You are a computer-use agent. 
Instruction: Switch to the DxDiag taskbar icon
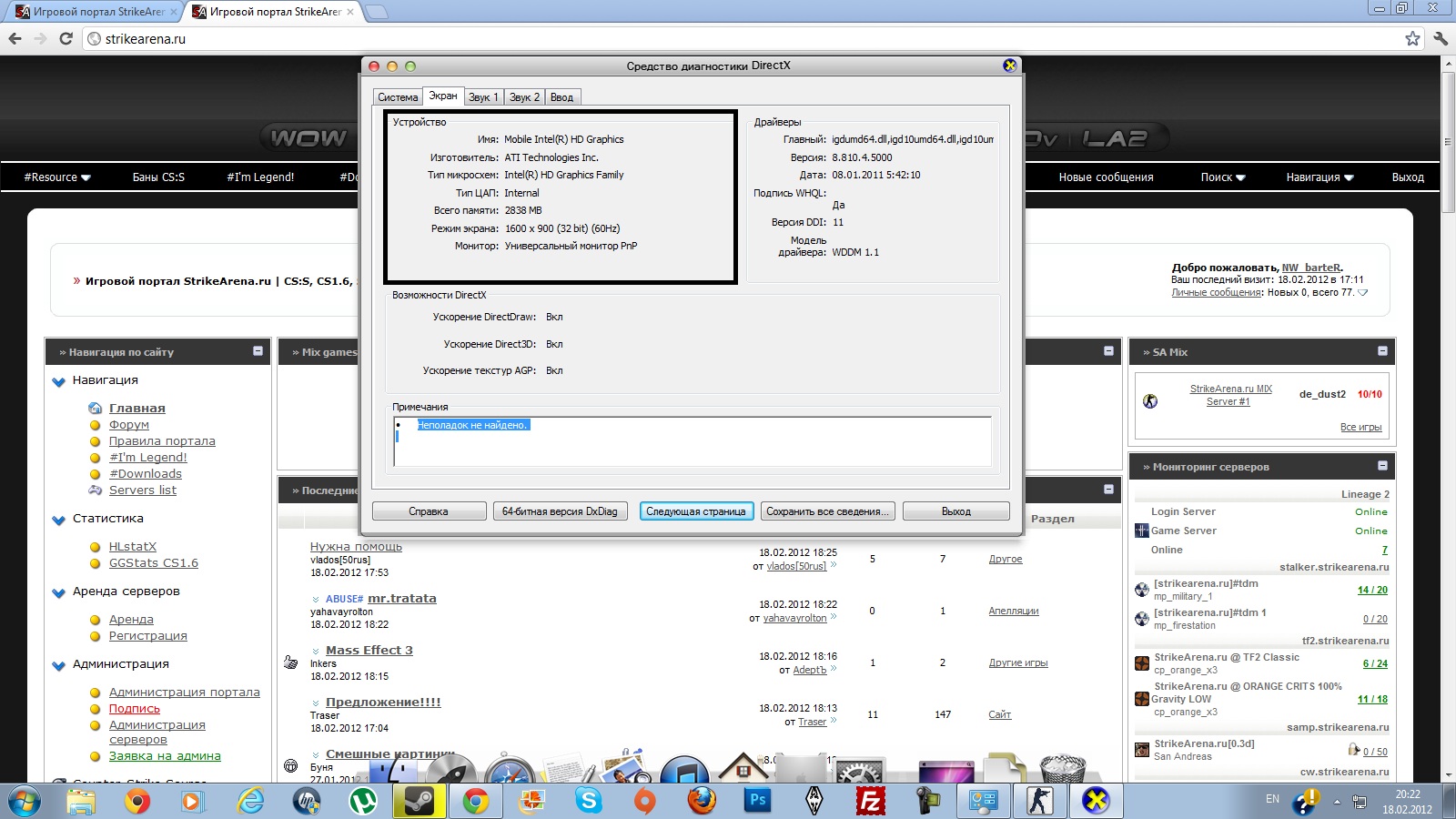[x=1097, y=801]
